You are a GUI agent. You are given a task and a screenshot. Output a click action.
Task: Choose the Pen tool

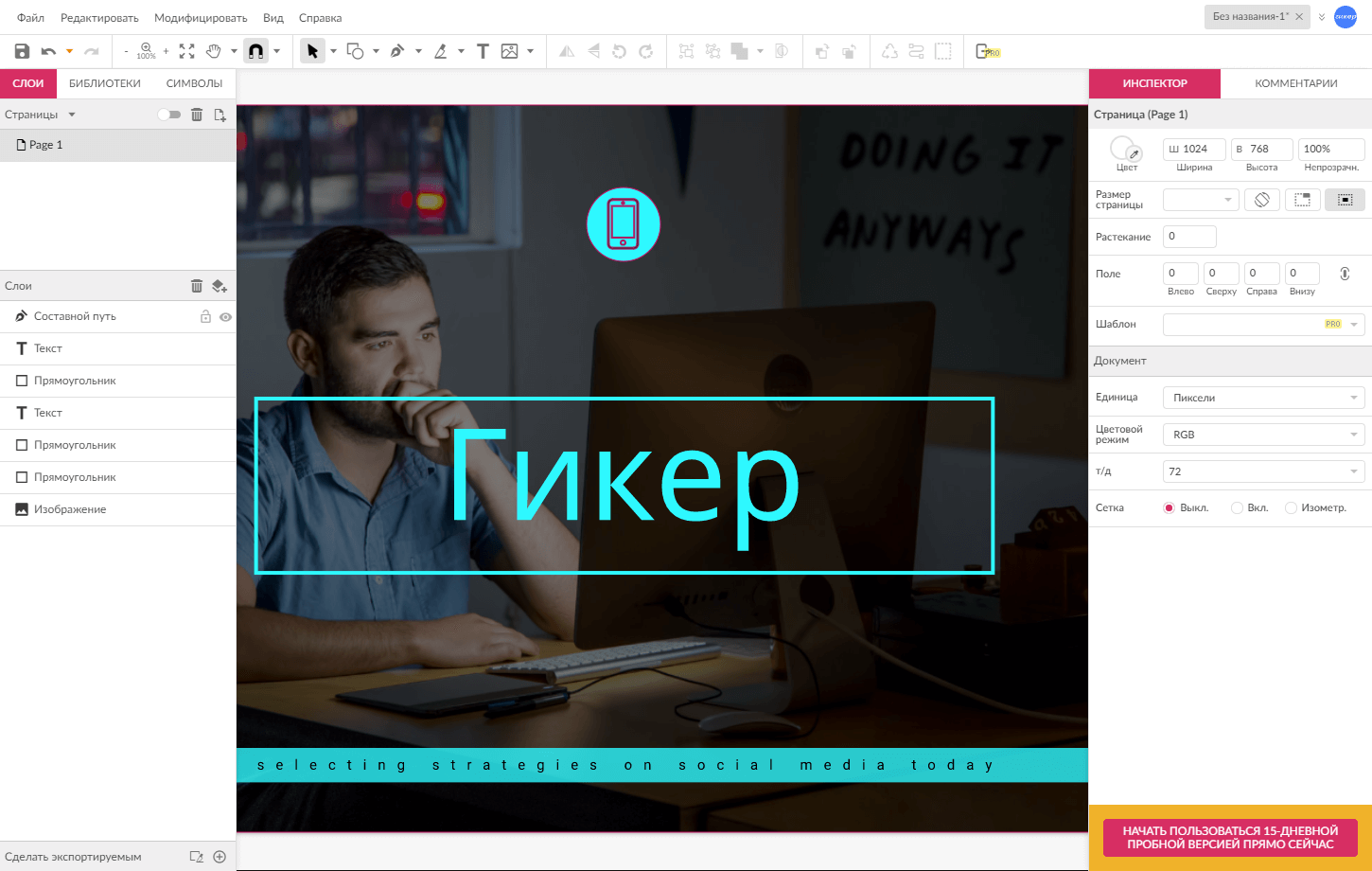click(x=397, y=51)
